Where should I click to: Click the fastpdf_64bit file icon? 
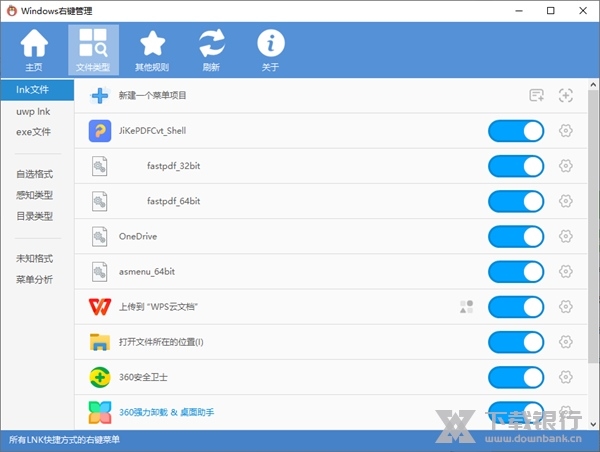pyautogui.click(x=99, y=201)
